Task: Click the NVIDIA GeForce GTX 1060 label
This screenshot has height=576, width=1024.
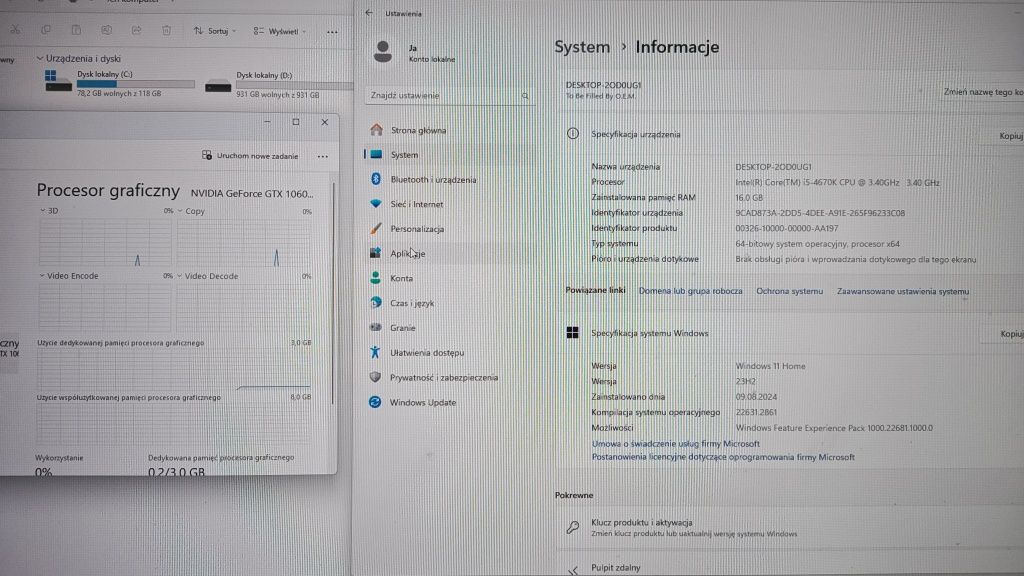Action: point(252,194)
